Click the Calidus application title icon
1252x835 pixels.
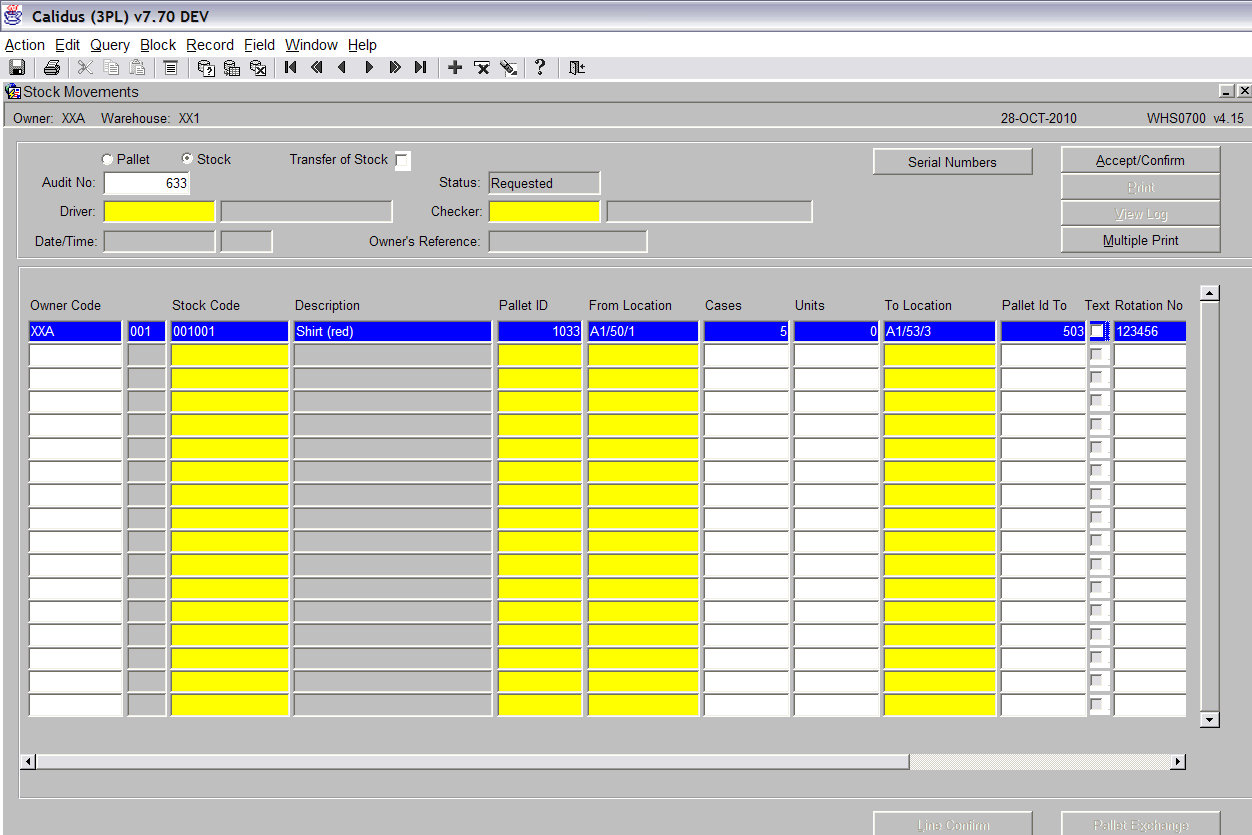(14, 16)
